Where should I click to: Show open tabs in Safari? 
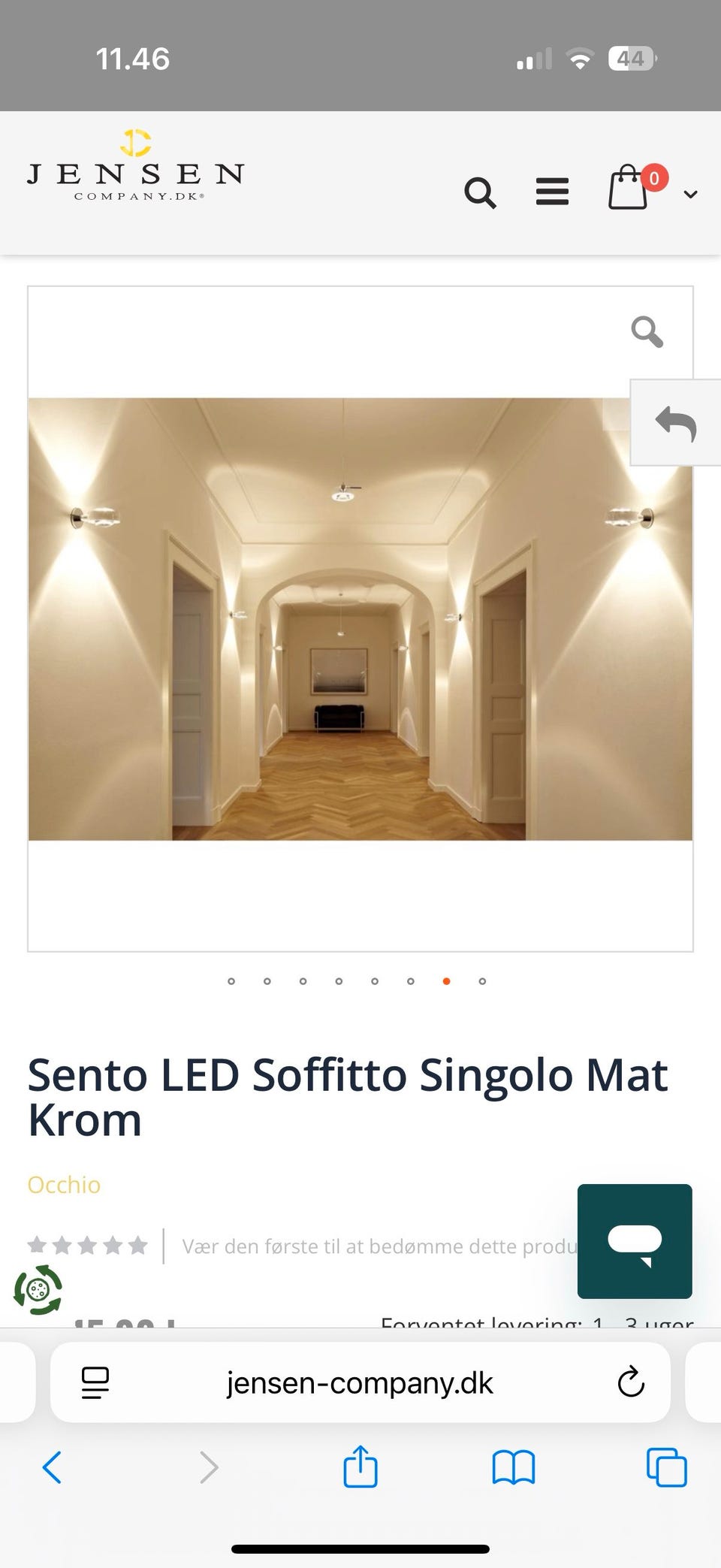point(667,1467)
